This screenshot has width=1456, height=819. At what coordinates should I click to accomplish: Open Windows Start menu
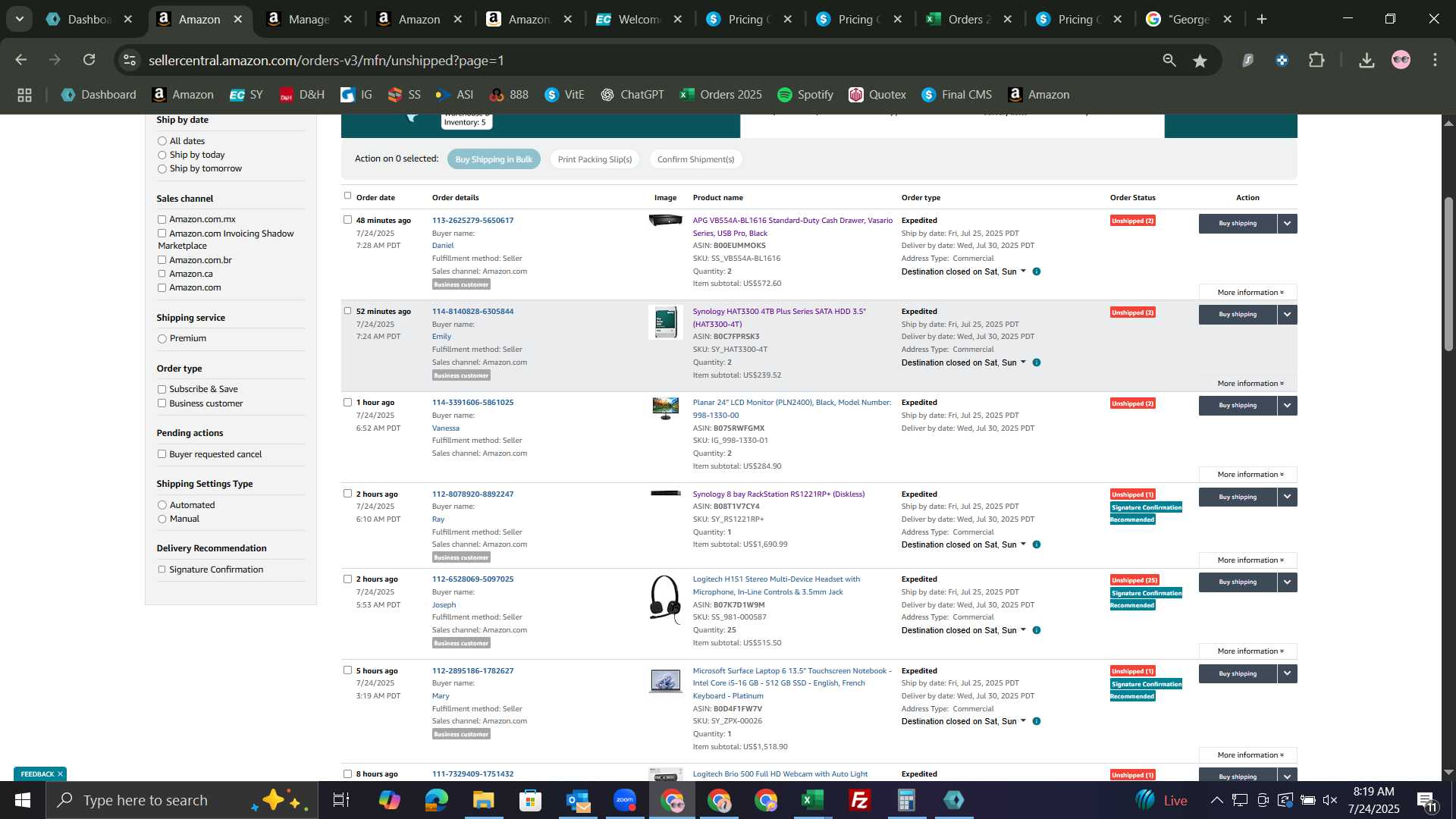click(x=22, y=800)
